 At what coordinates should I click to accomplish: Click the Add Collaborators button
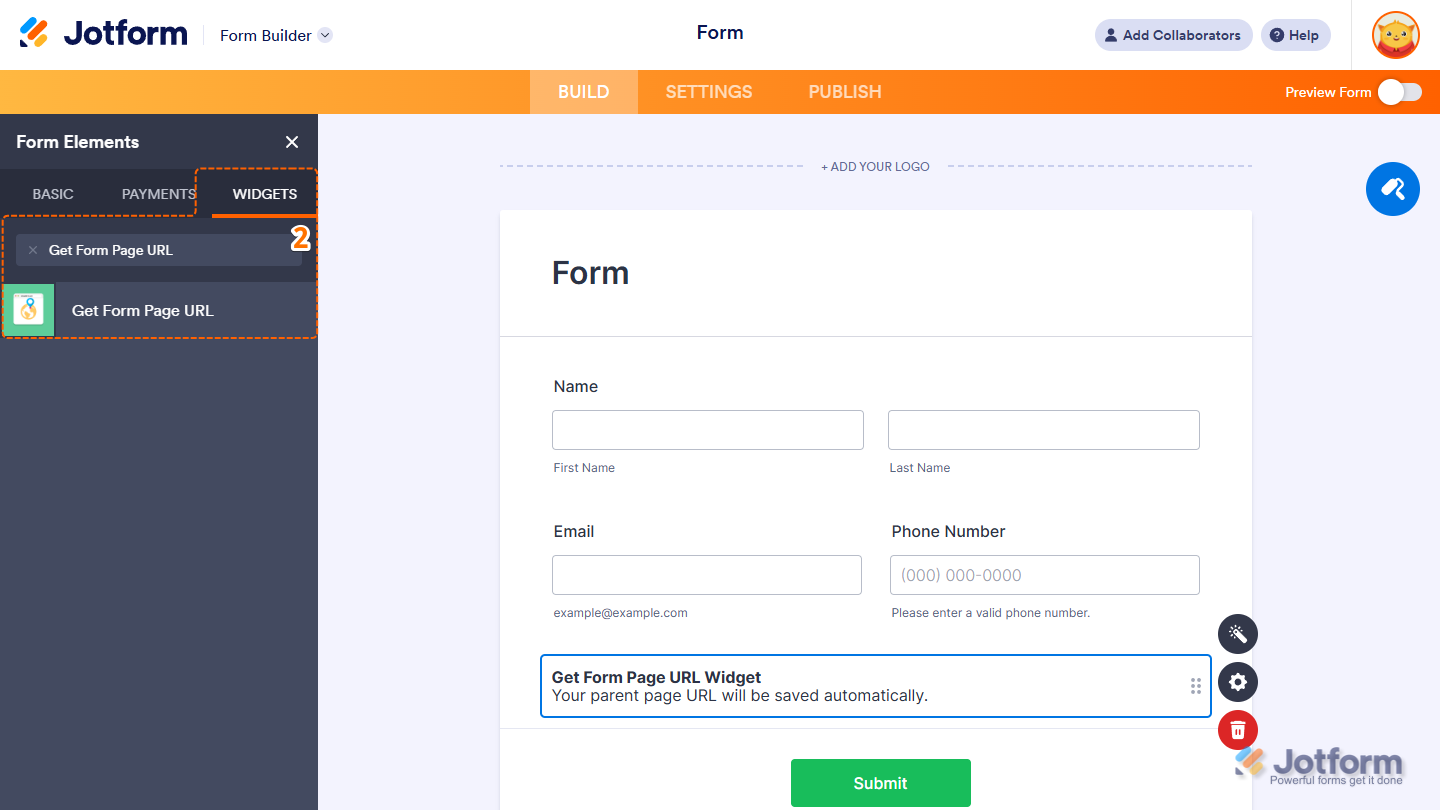point(1173,35)
